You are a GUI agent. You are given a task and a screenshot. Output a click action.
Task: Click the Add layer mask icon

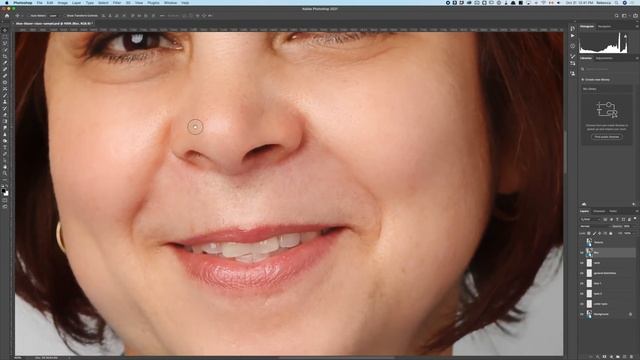604,356
